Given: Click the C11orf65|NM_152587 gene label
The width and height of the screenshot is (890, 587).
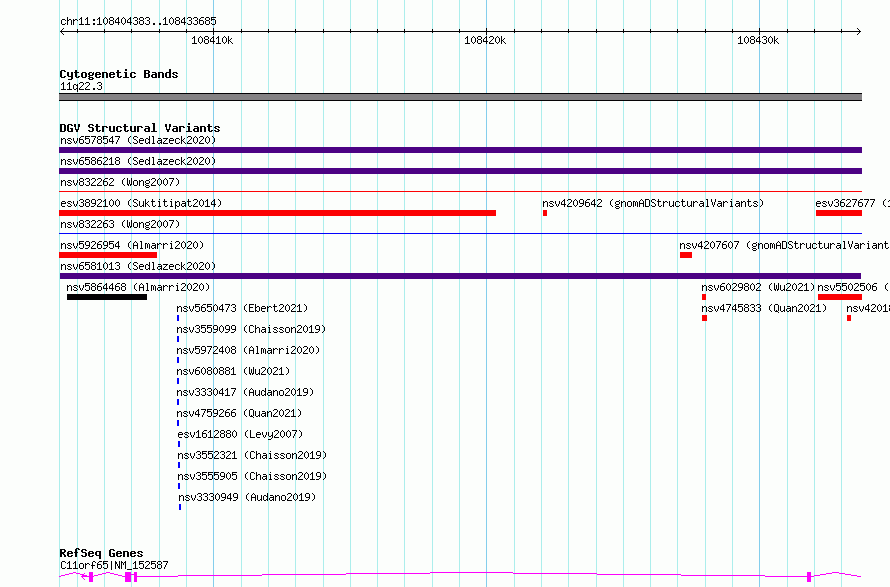Looking at the screenshot, I should (x=114, y=565).
